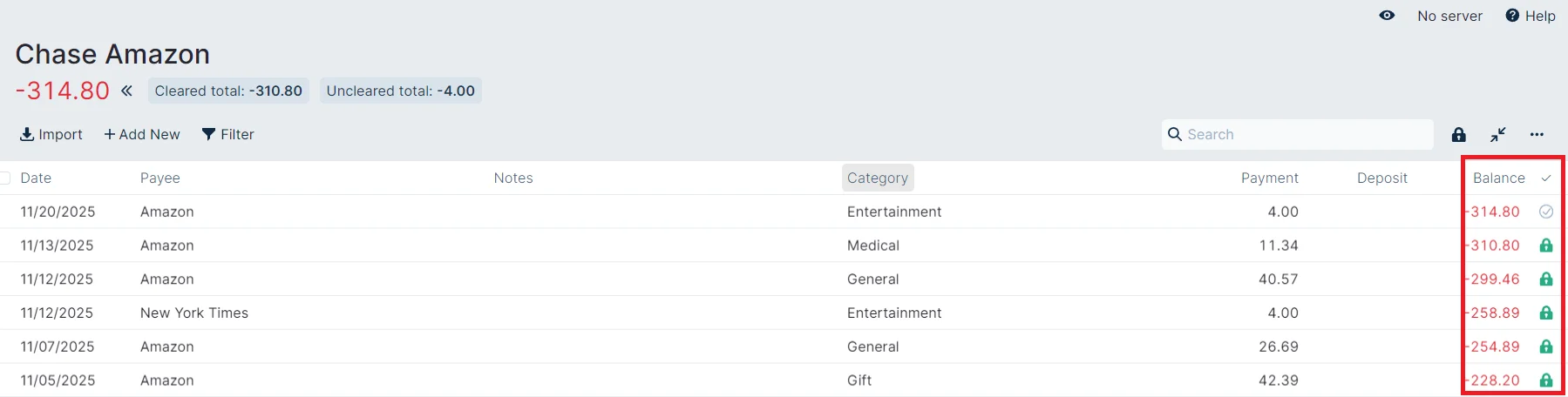Import transactions into the account
This screenshot has height=397, width=1568.
(51, 134)
